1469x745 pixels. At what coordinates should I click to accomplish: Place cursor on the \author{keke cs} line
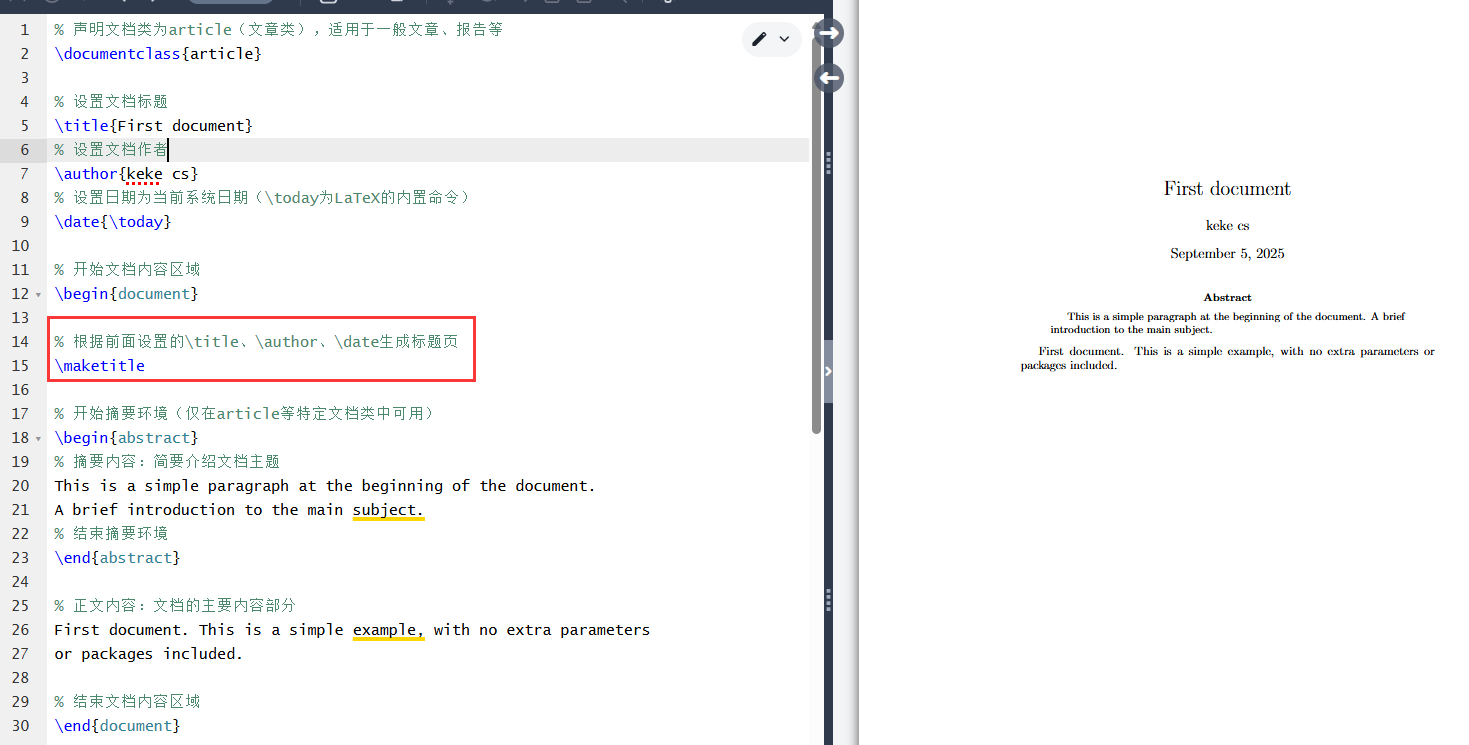126,174
